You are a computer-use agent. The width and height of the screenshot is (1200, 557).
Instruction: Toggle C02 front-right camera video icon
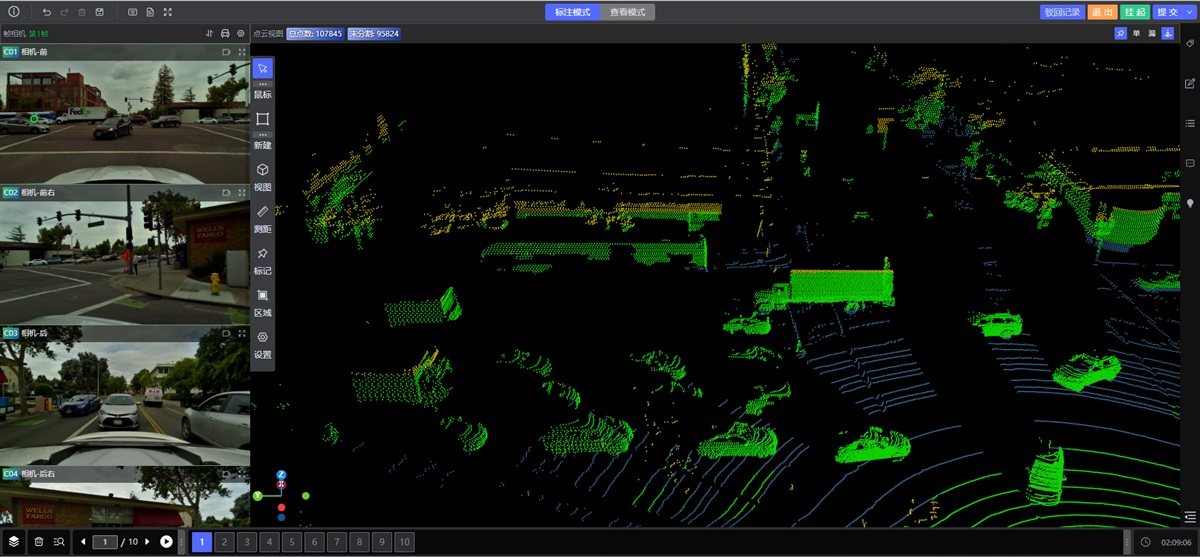(226, 191)
